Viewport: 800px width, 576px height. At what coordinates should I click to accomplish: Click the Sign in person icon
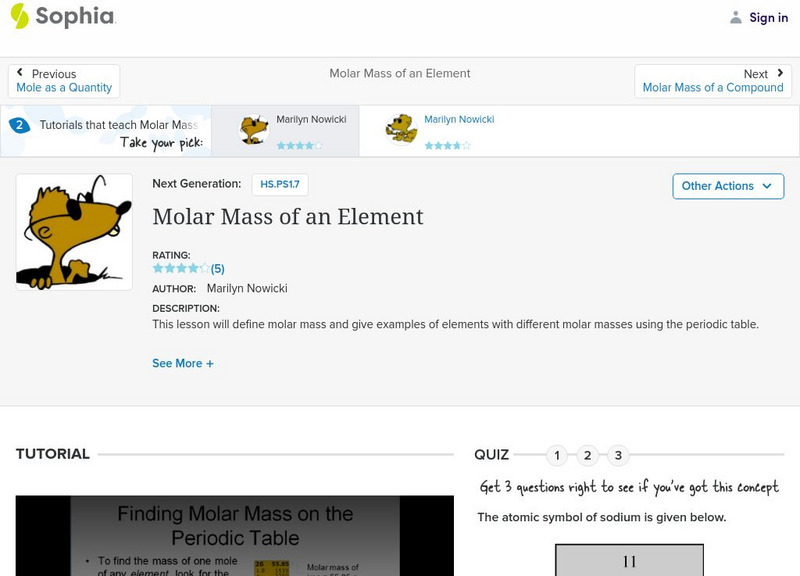pos(736,17)
